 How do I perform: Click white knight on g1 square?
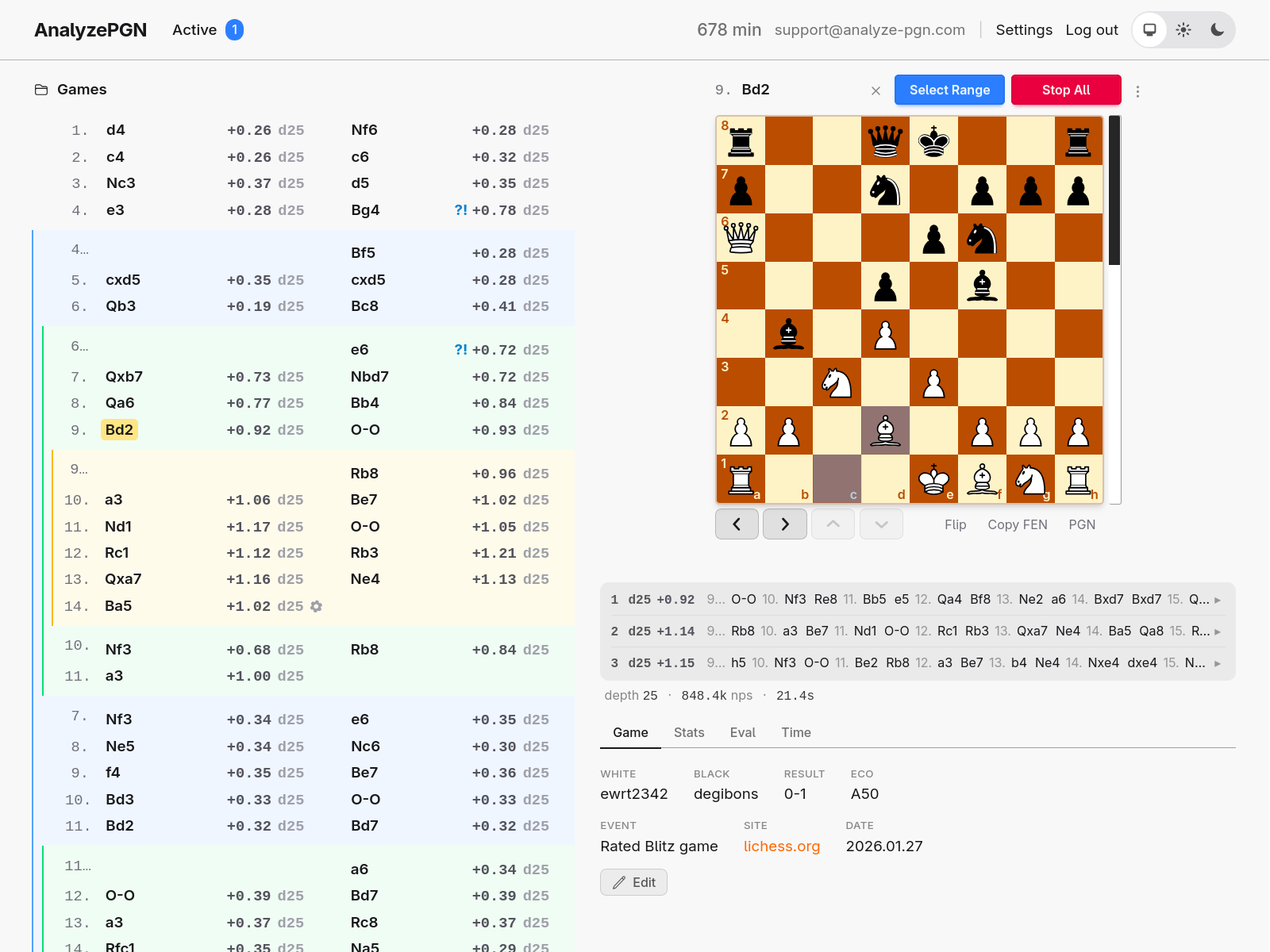point(1031,479)
